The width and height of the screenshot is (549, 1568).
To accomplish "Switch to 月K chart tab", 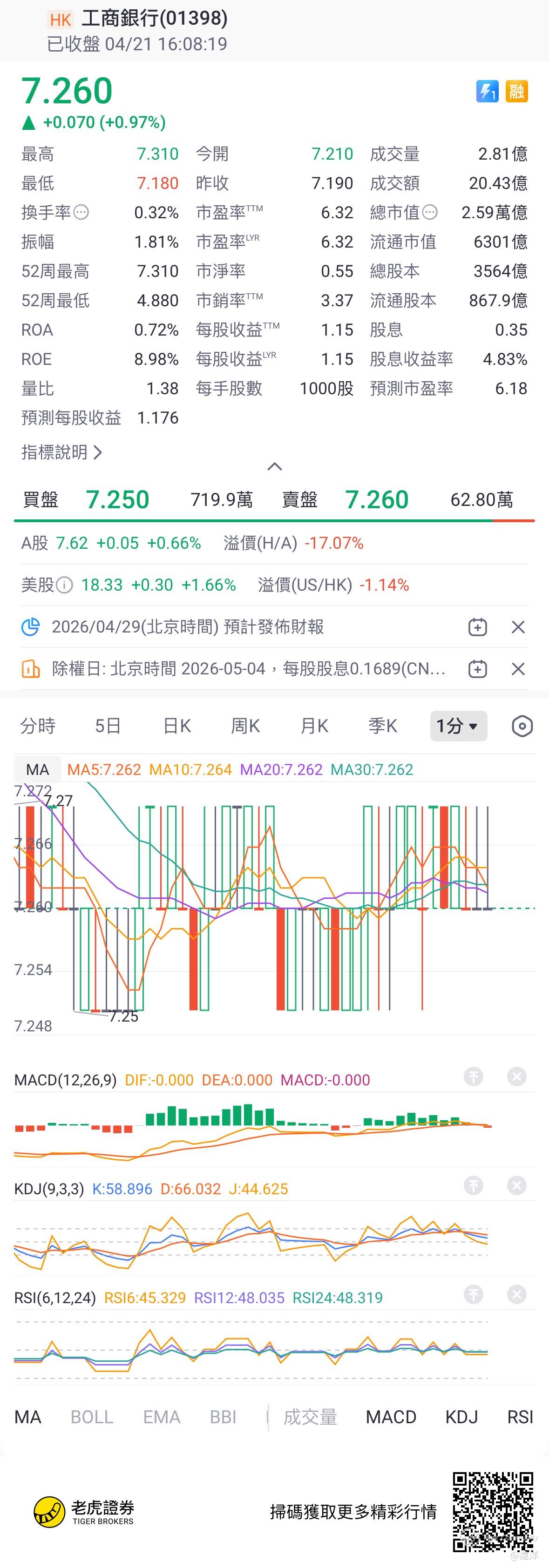I will click(314, 726).
